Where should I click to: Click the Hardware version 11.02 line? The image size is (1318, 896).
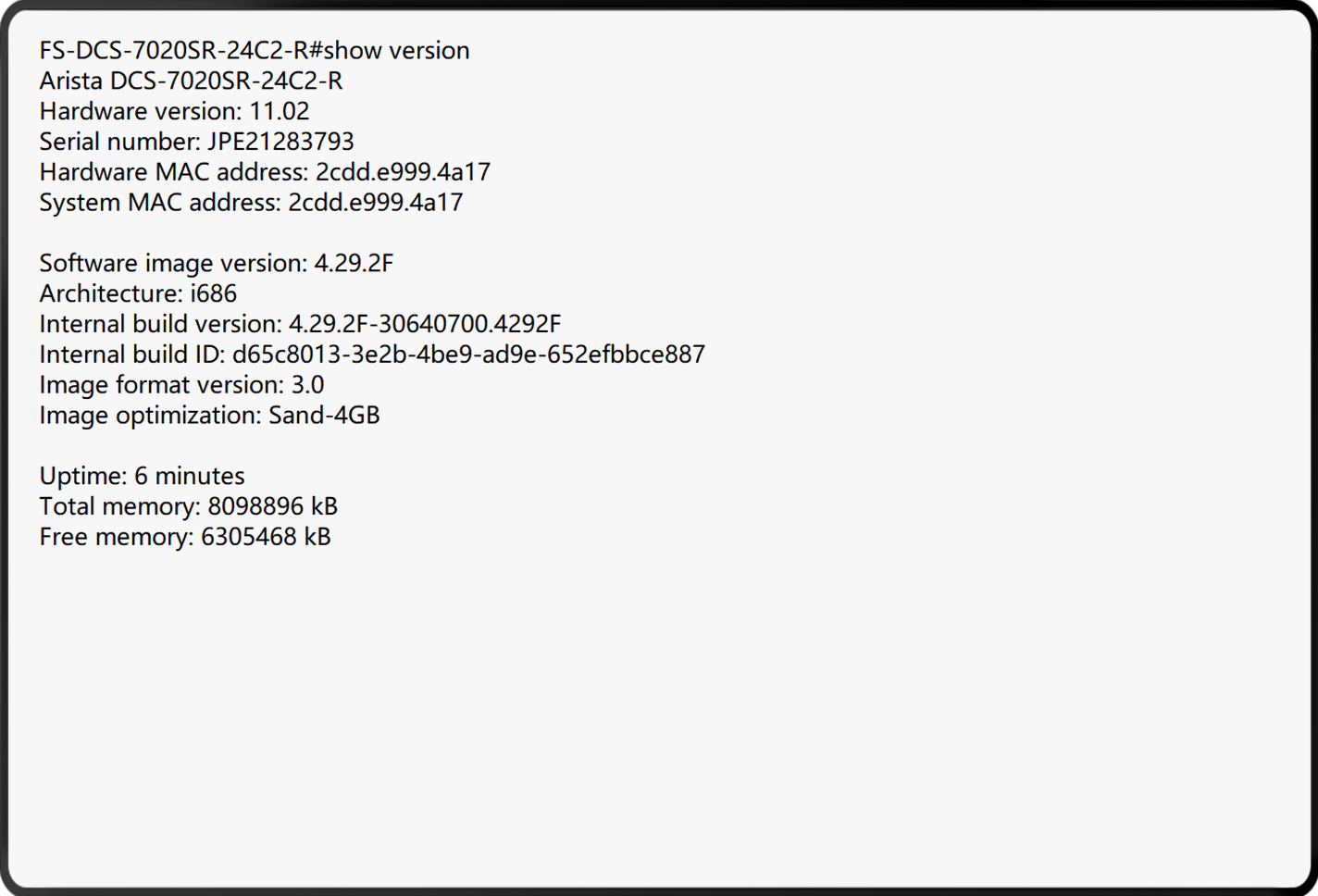coord(174,112)
